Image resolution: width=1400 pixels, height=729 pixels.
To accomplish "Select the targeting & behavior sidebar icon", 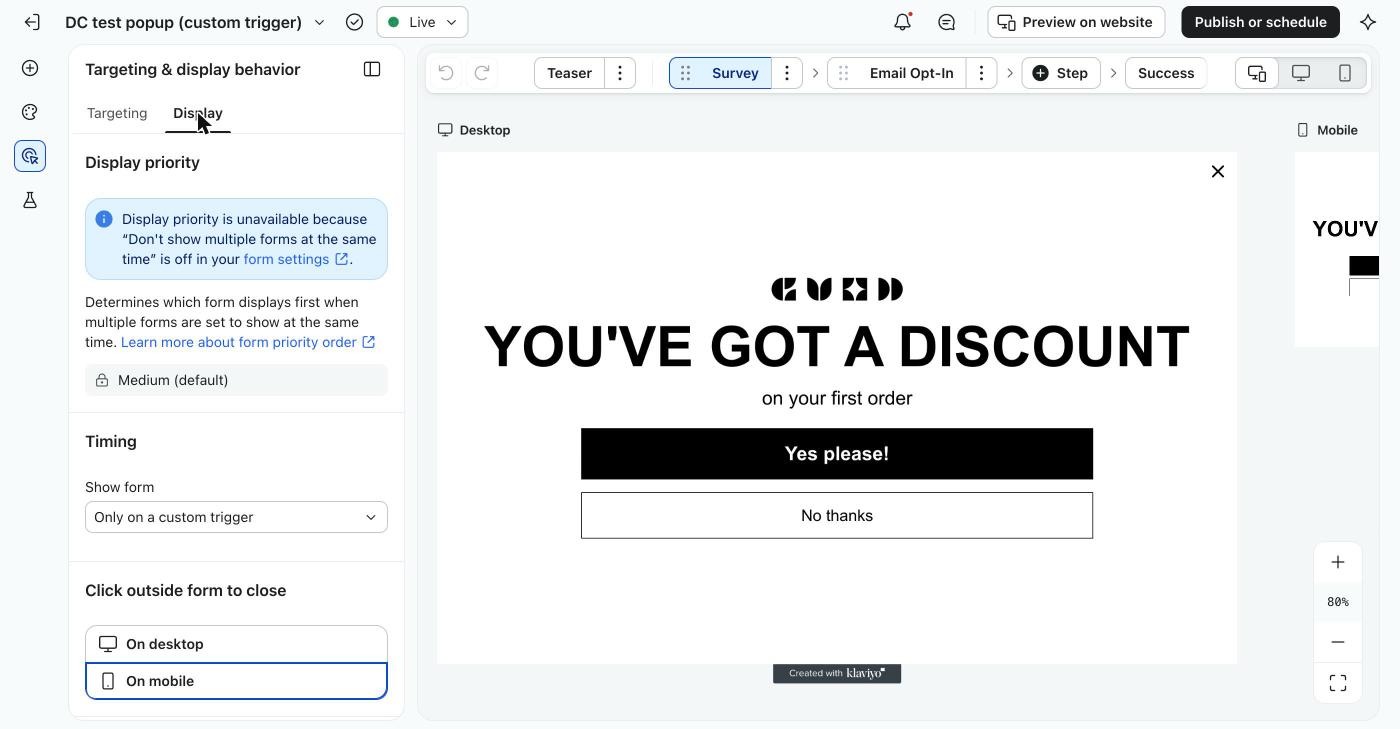I will (30, 156).
